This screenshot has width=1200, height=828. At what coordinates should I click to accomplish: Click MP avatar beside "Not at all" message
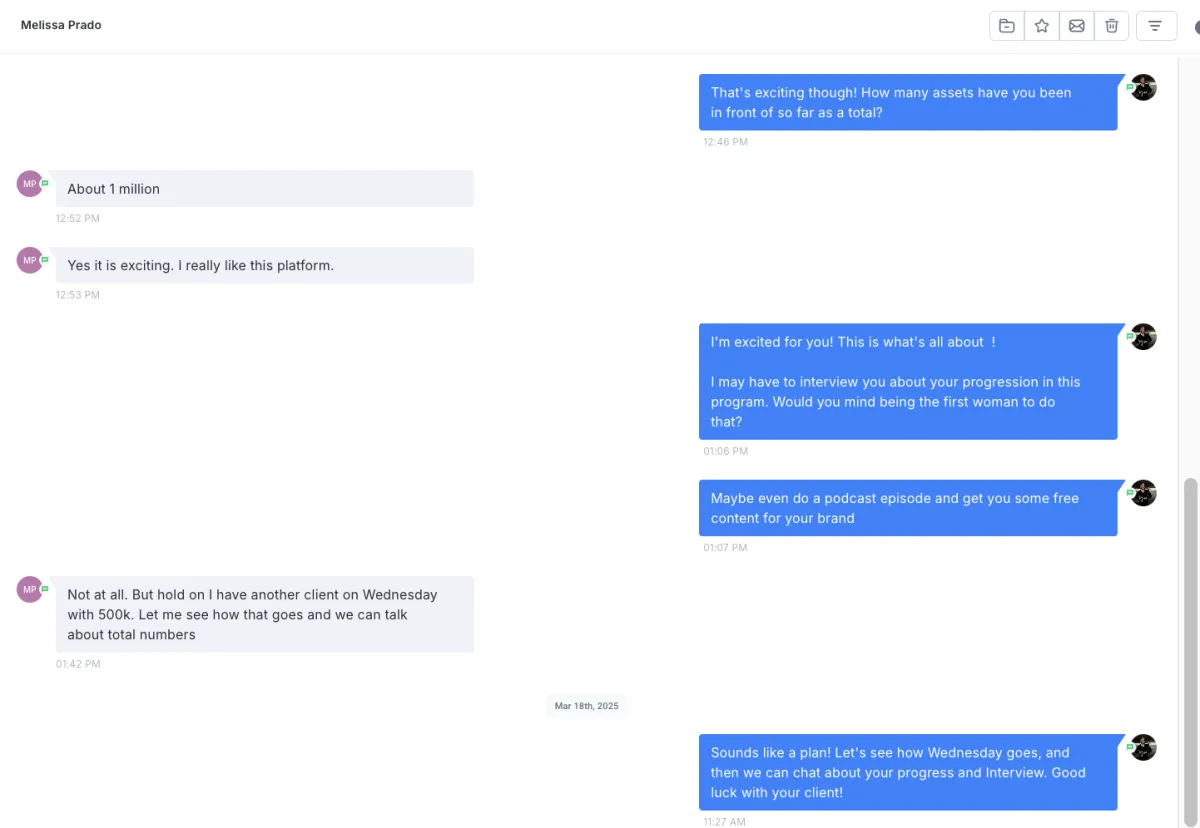point(30,590)
